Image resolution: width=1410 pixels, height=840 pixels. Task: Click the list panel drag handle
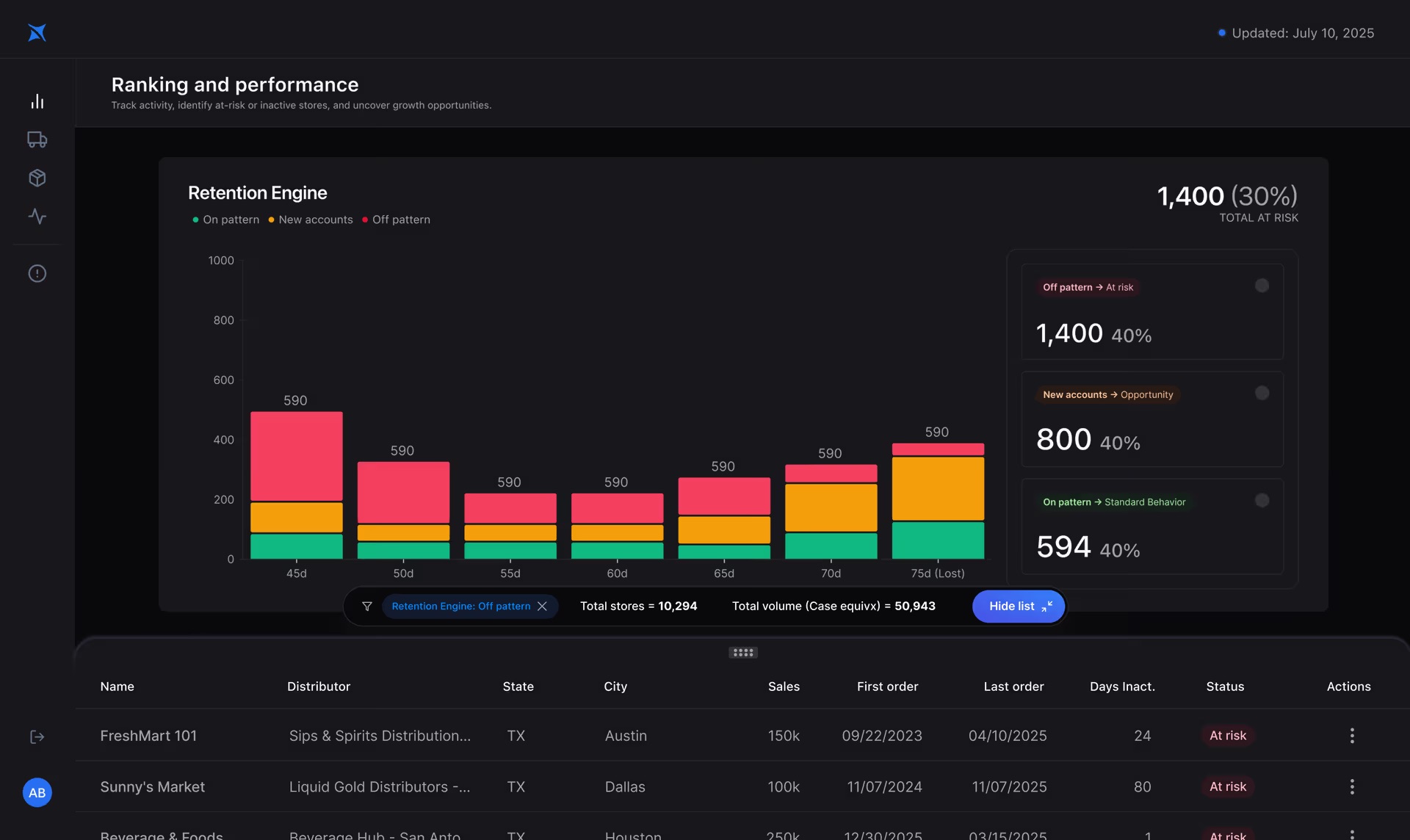742,652
